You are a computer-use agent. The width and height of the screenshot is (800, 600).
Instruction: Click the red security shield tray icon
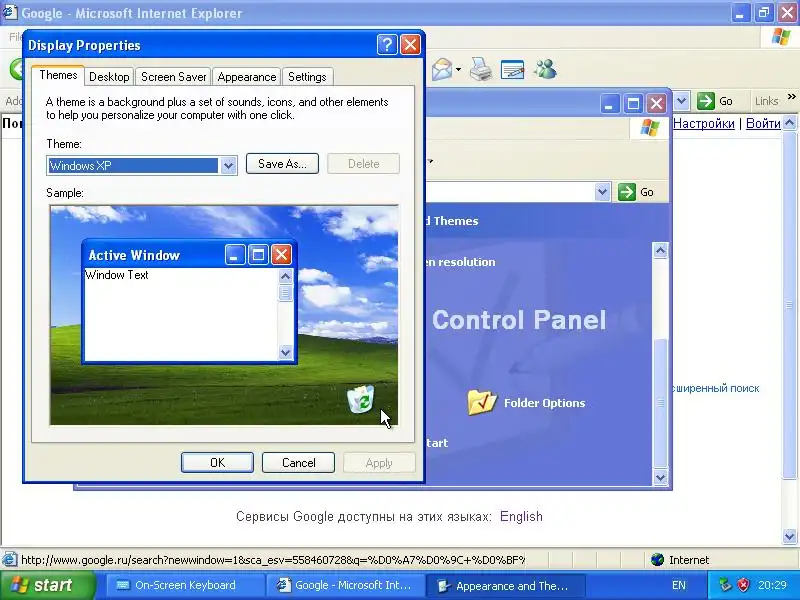(743, 585)
